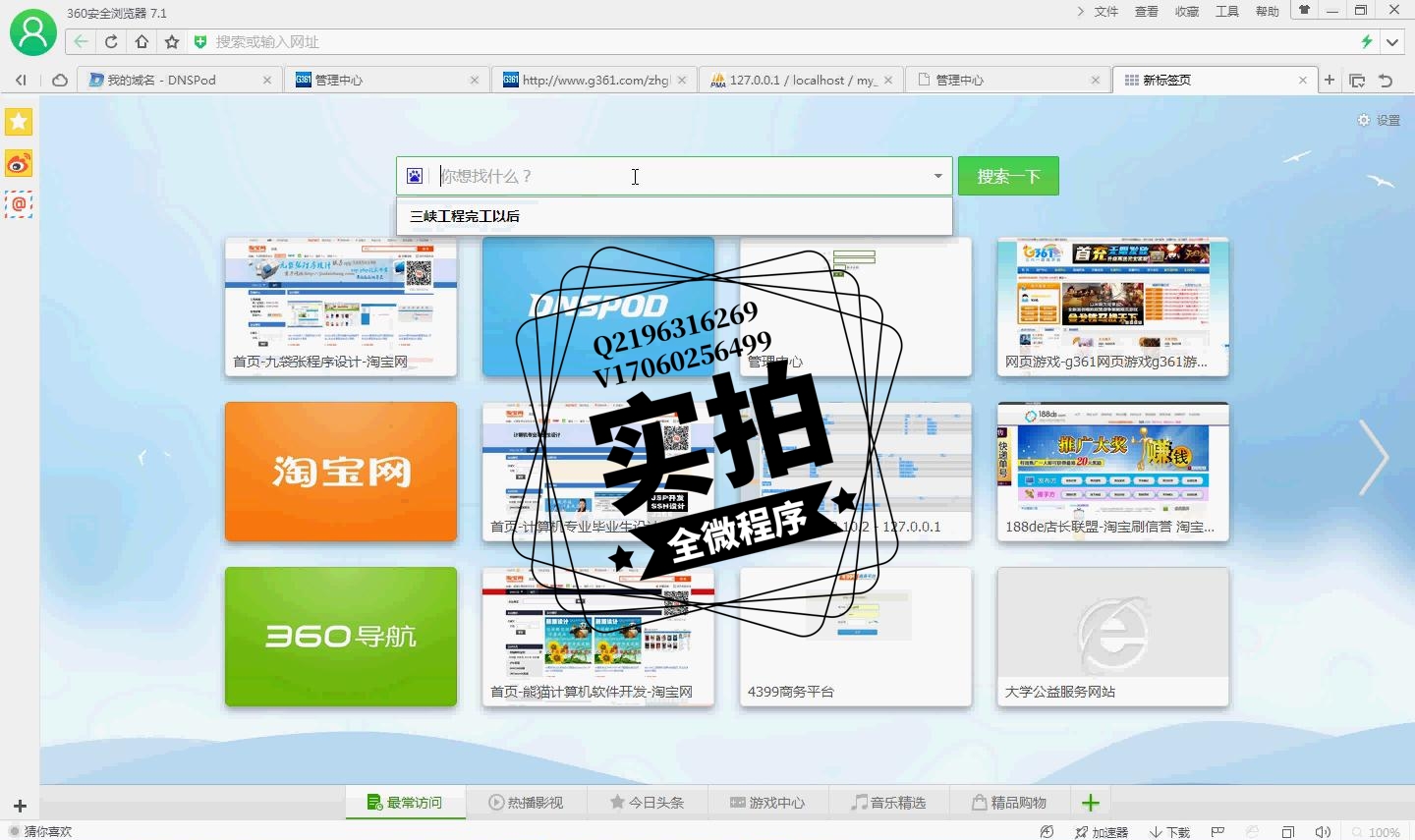1415x840 pixels.
Task: Open the orange 淘宝网 tile
Action: (341, 472)
